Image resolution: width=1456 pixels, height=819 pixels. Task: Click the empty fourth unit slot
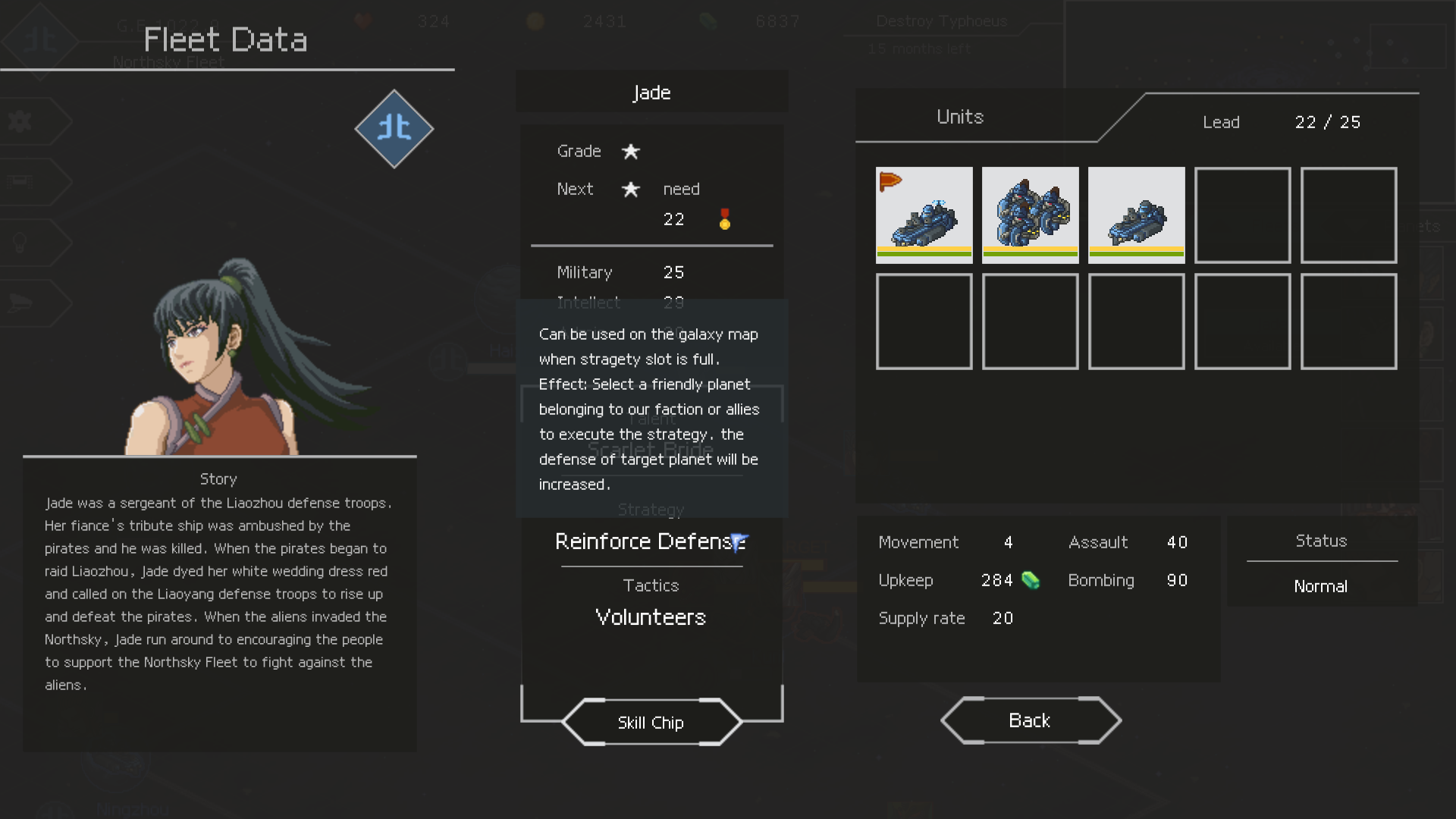pyautogui.click(x=1242, y=215)
